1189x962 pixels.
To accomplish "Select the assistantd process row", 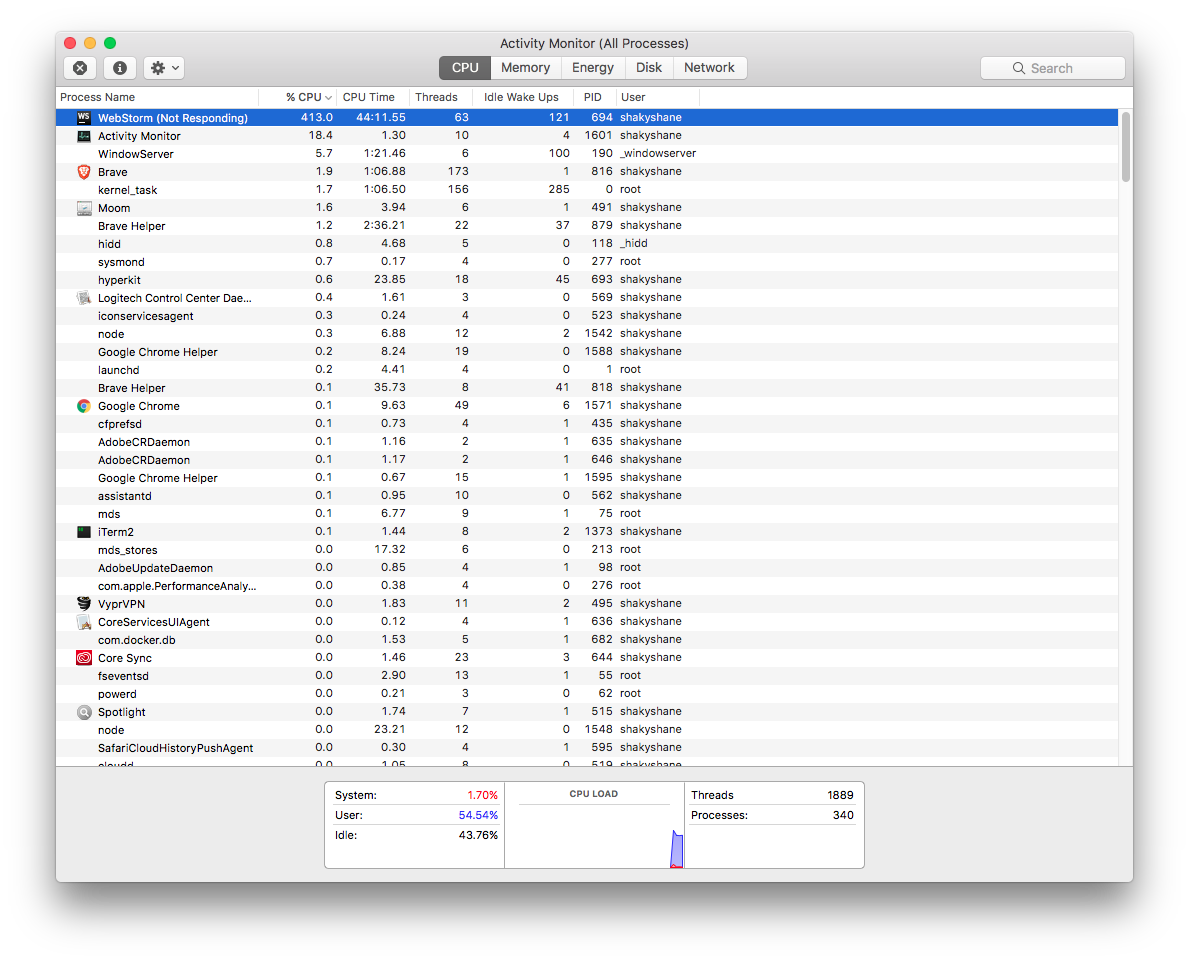I will pyautogui.click(x=587, y=496).
